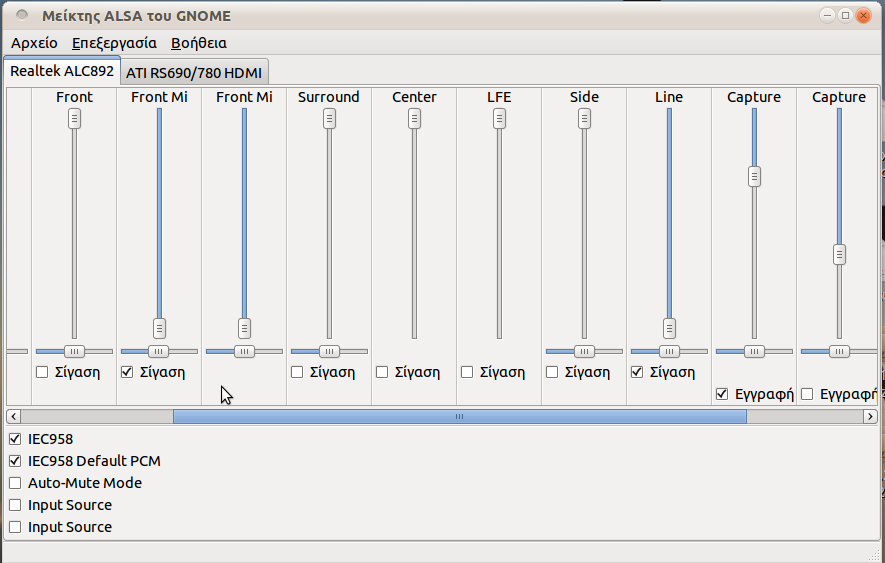Switch to the ATI RS690/780 HDMI tab
This screenshot has width=885, height=563.
coord(194,73)
